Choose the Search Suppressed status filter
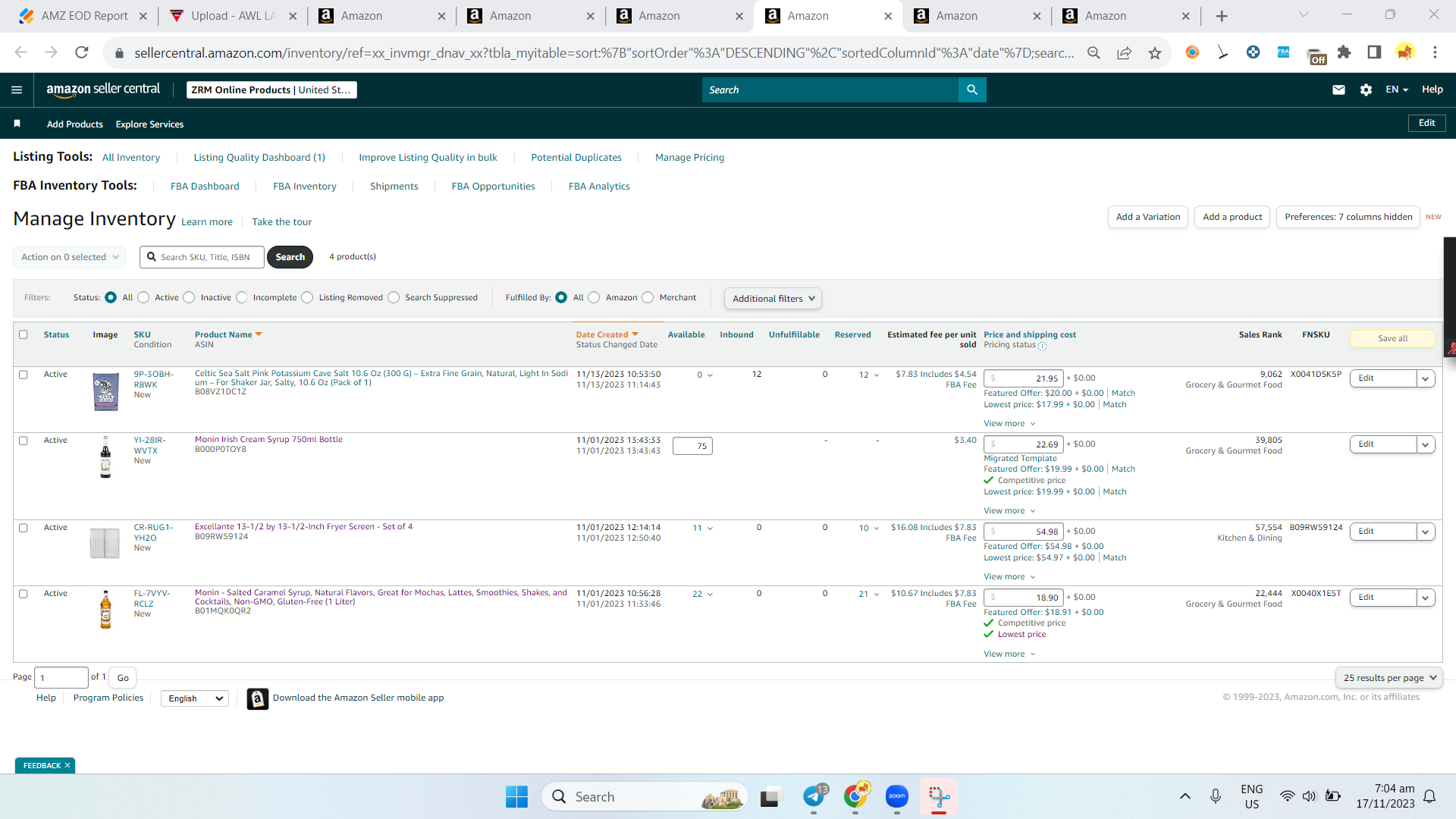Viewport: 1456px width, 819px height. [x=394, y=297]
